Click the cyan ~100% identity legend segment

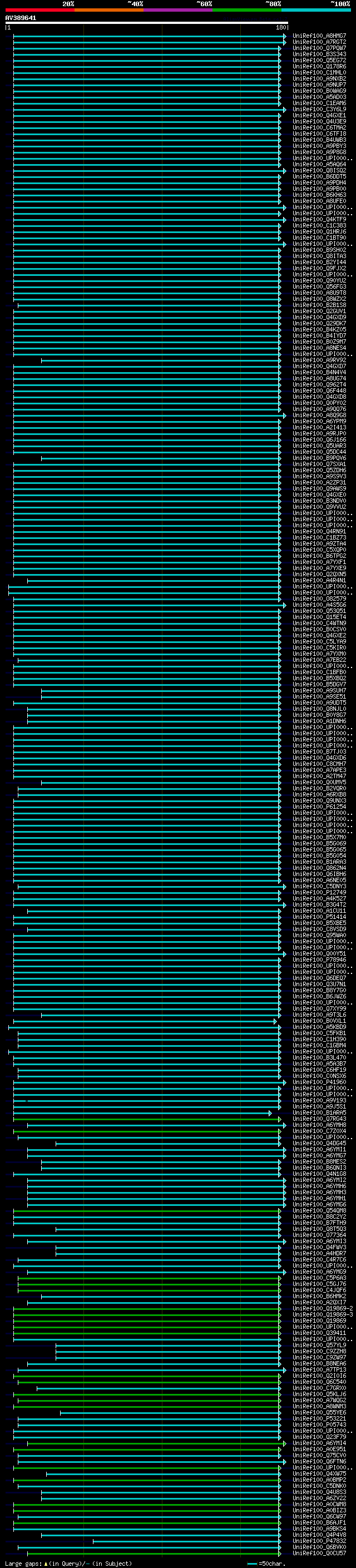coord(317,10)
